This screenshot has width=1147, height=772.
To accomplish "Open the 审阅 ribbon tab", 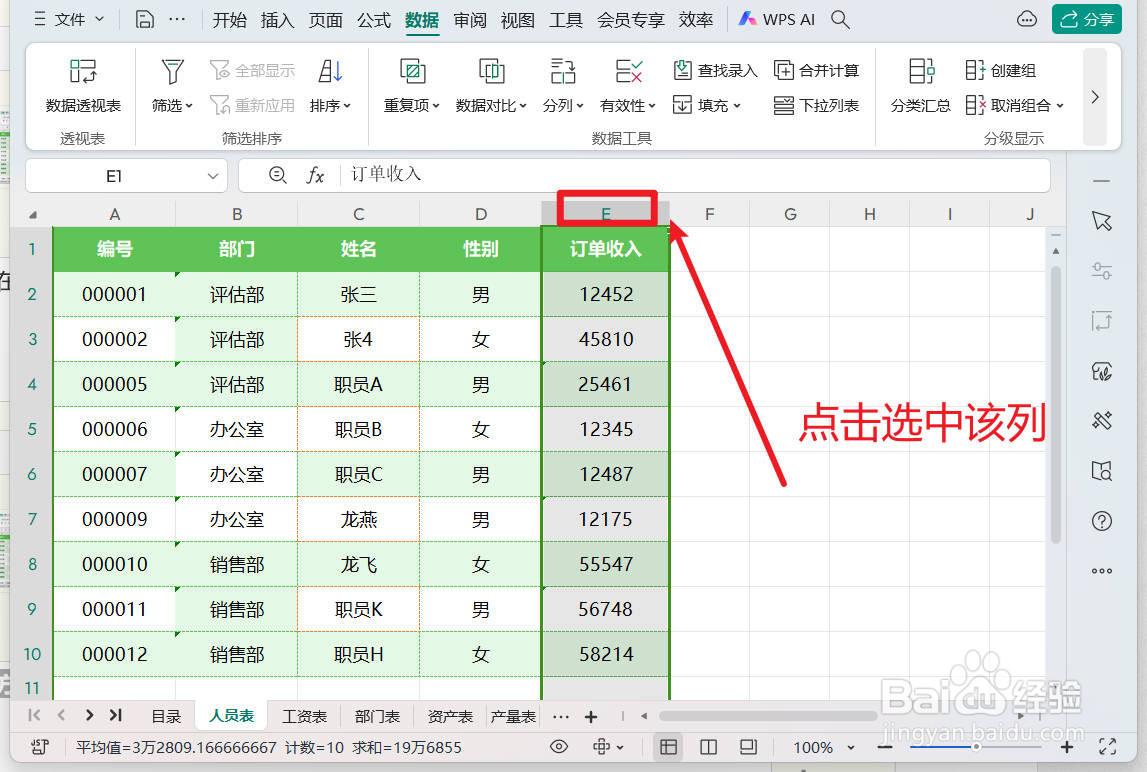I will point(469,18).
